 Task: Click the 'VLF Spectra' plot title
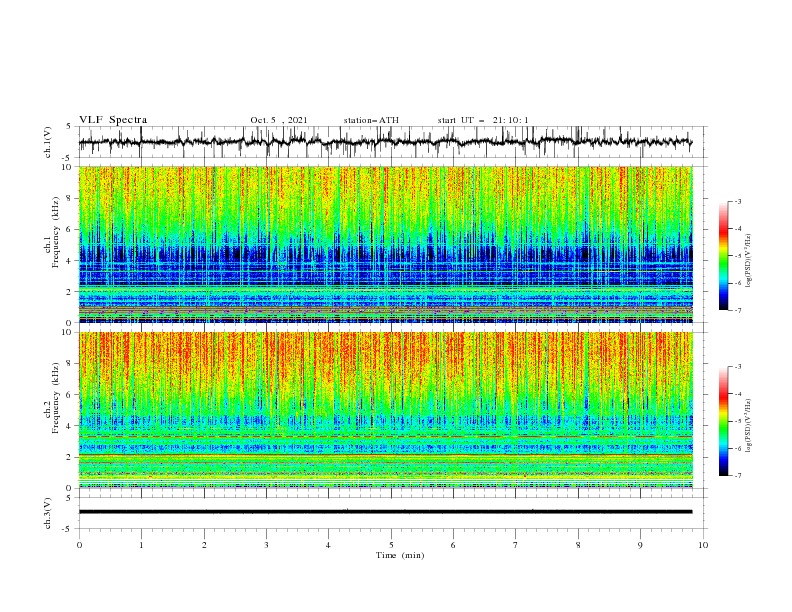pos(113,120)
